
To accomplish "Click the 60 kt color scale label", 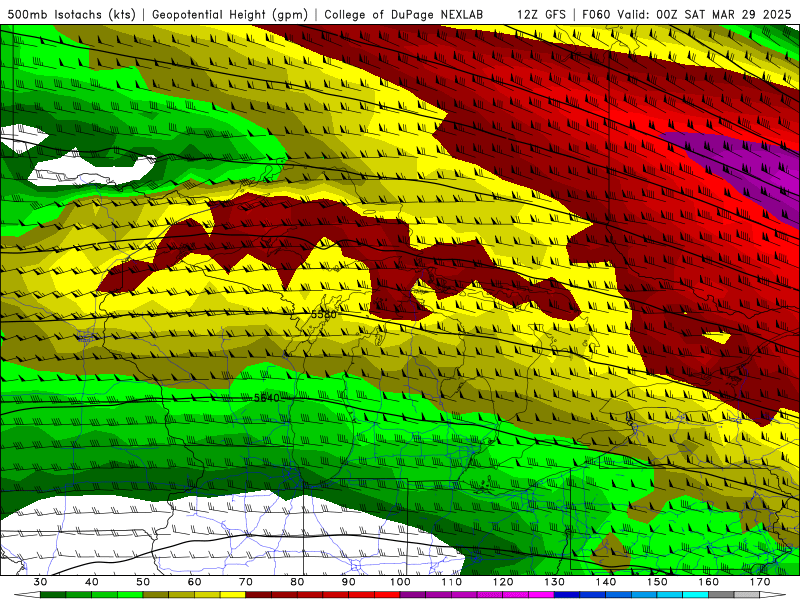I will [x=194, y=582].
